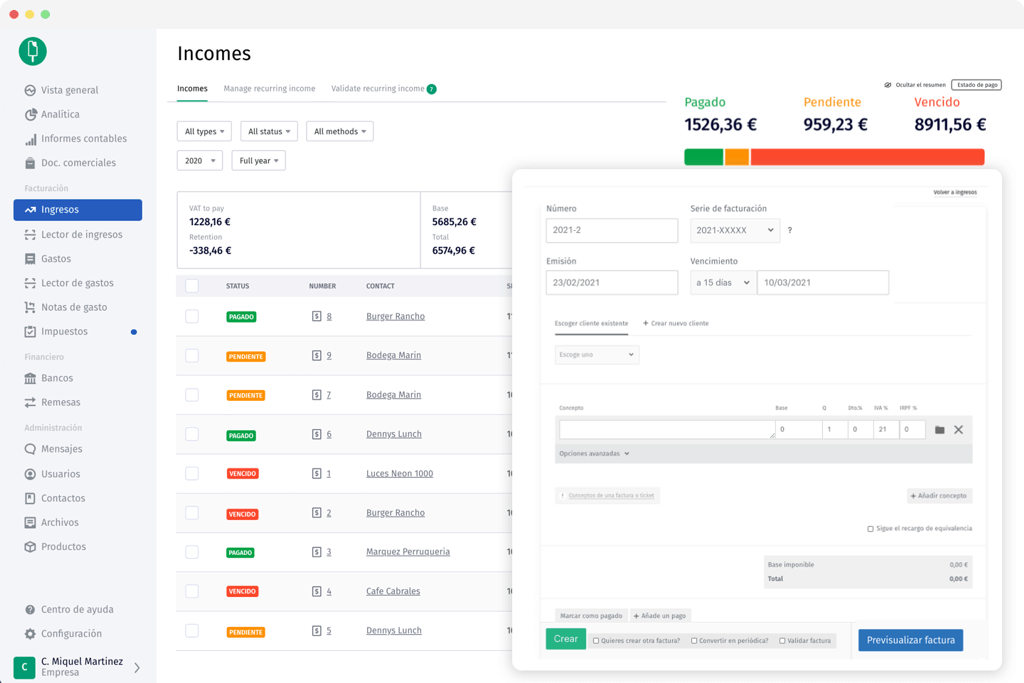
Task: Open Productos box icon in sidebar
Action: 30,547
